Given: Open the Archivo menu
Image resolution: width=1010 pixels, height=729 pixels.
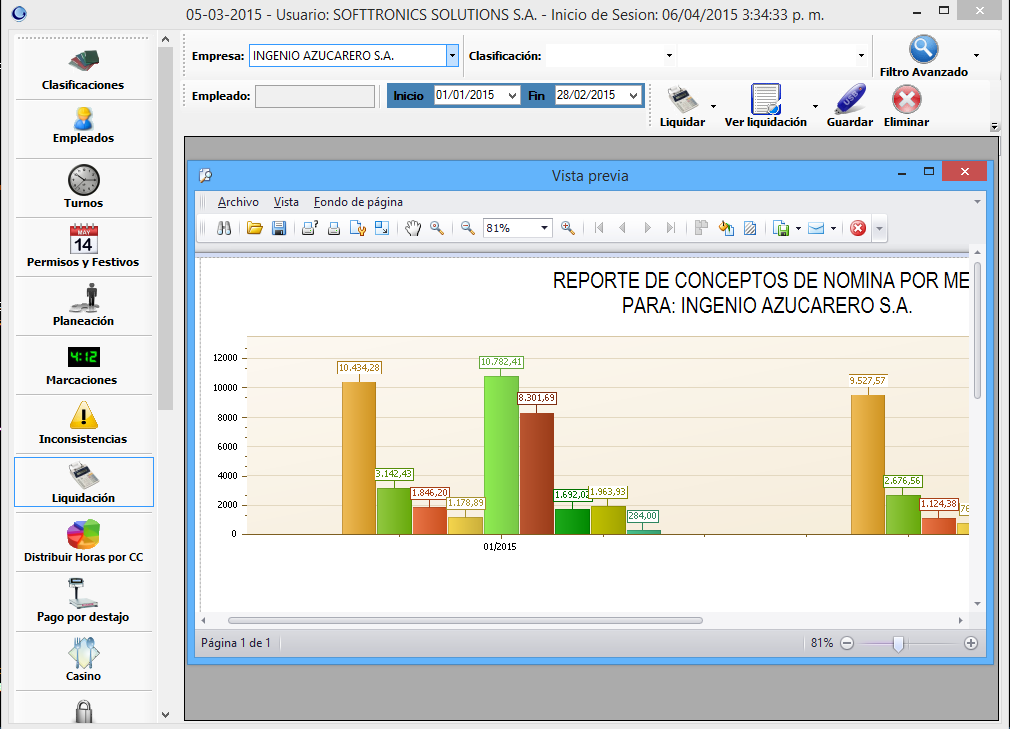Looking at the screenshot, I should 238,202.
